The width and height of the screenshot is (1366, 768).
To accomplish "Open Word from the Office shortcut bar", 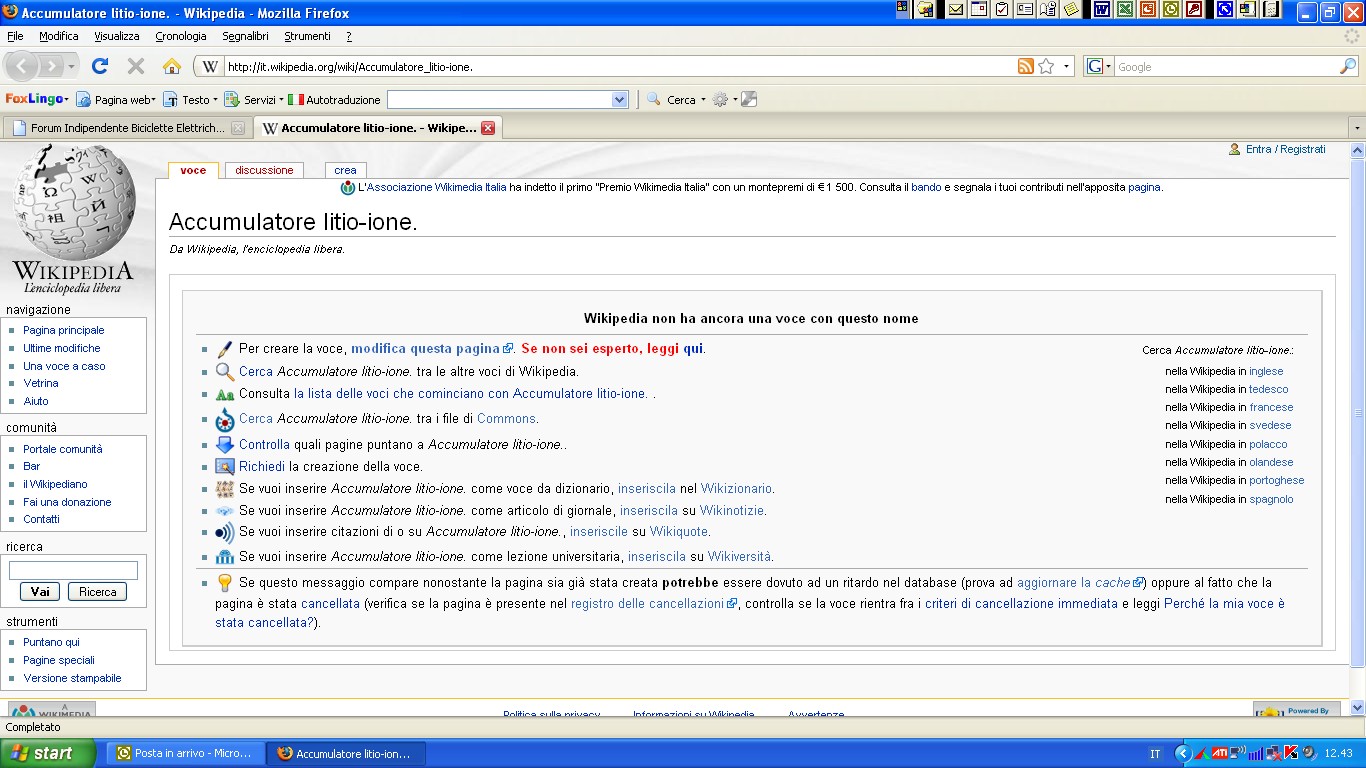I will pos(1101,9).
